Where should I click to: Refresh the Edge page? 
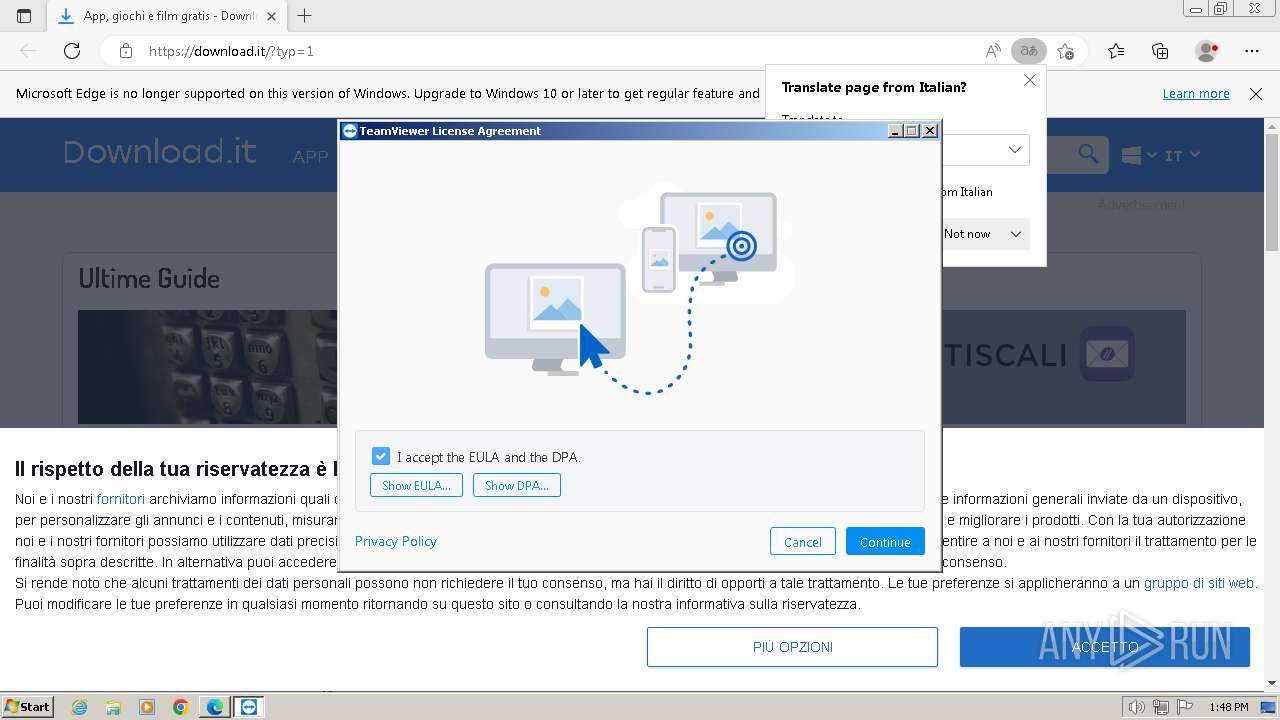[x=72, y=51]
